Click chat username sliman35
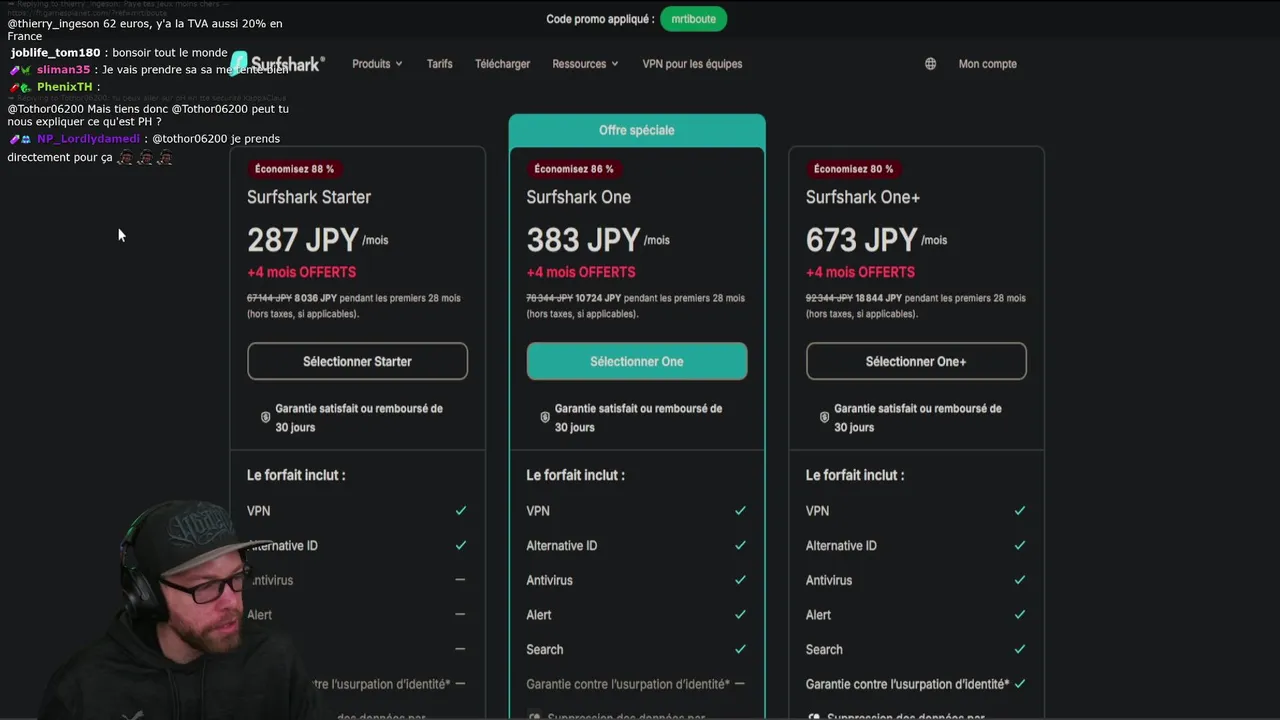Viewport: 1280px width, 720px height. 63,70
